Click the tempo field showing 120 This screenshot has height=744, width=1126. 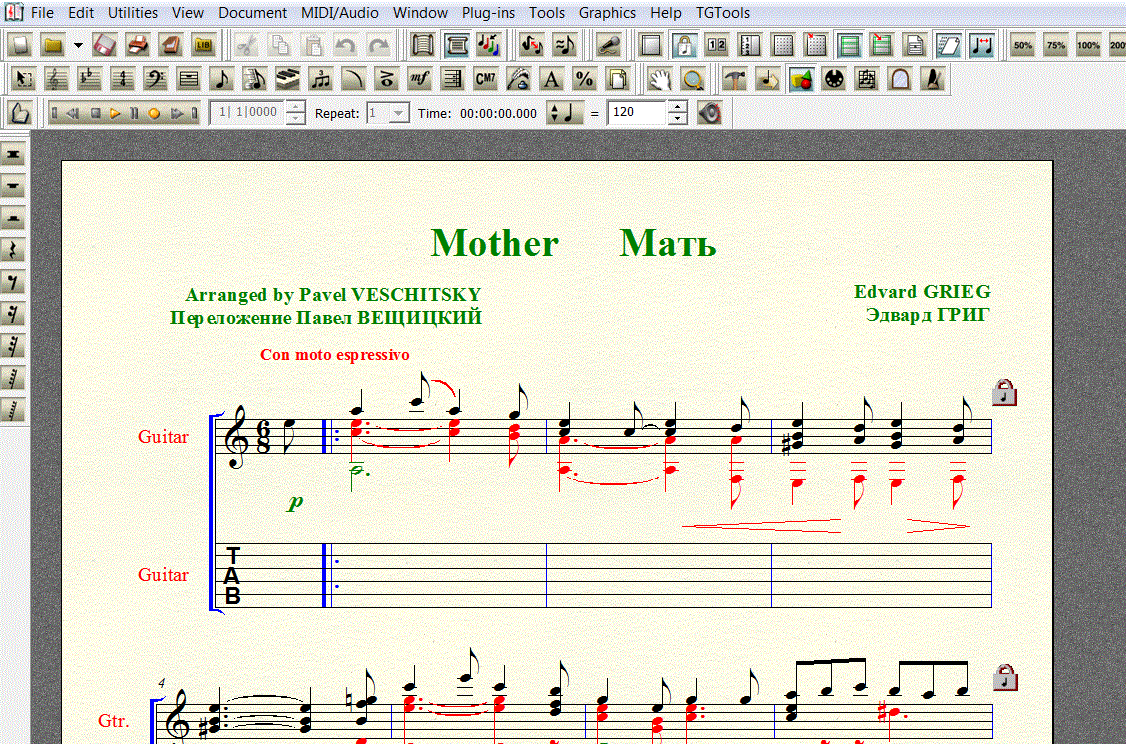[638, 113]
